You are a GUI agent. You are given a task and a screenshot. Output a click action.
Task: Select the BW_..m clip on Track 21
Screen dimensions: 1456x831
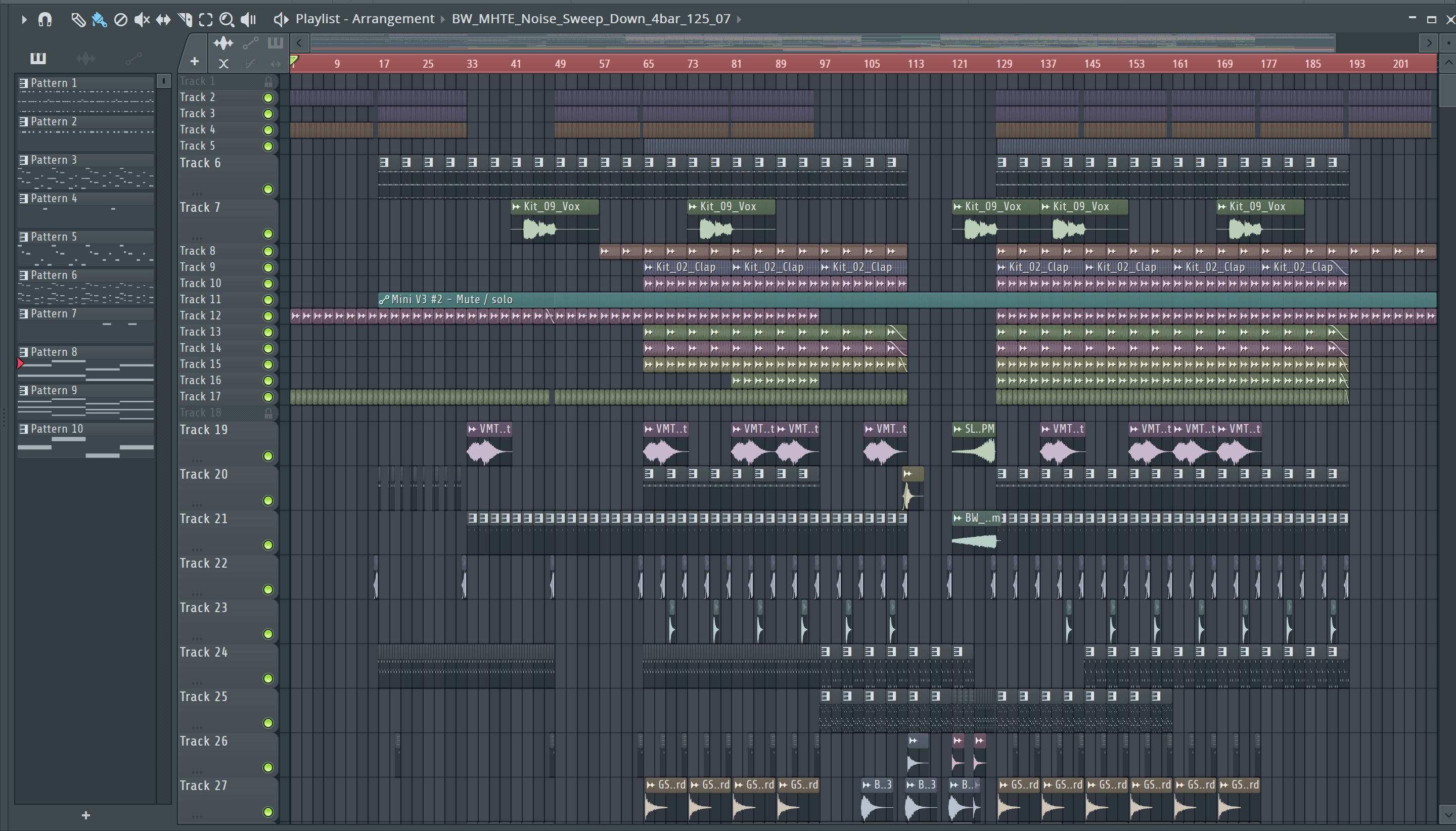[977, 533]
